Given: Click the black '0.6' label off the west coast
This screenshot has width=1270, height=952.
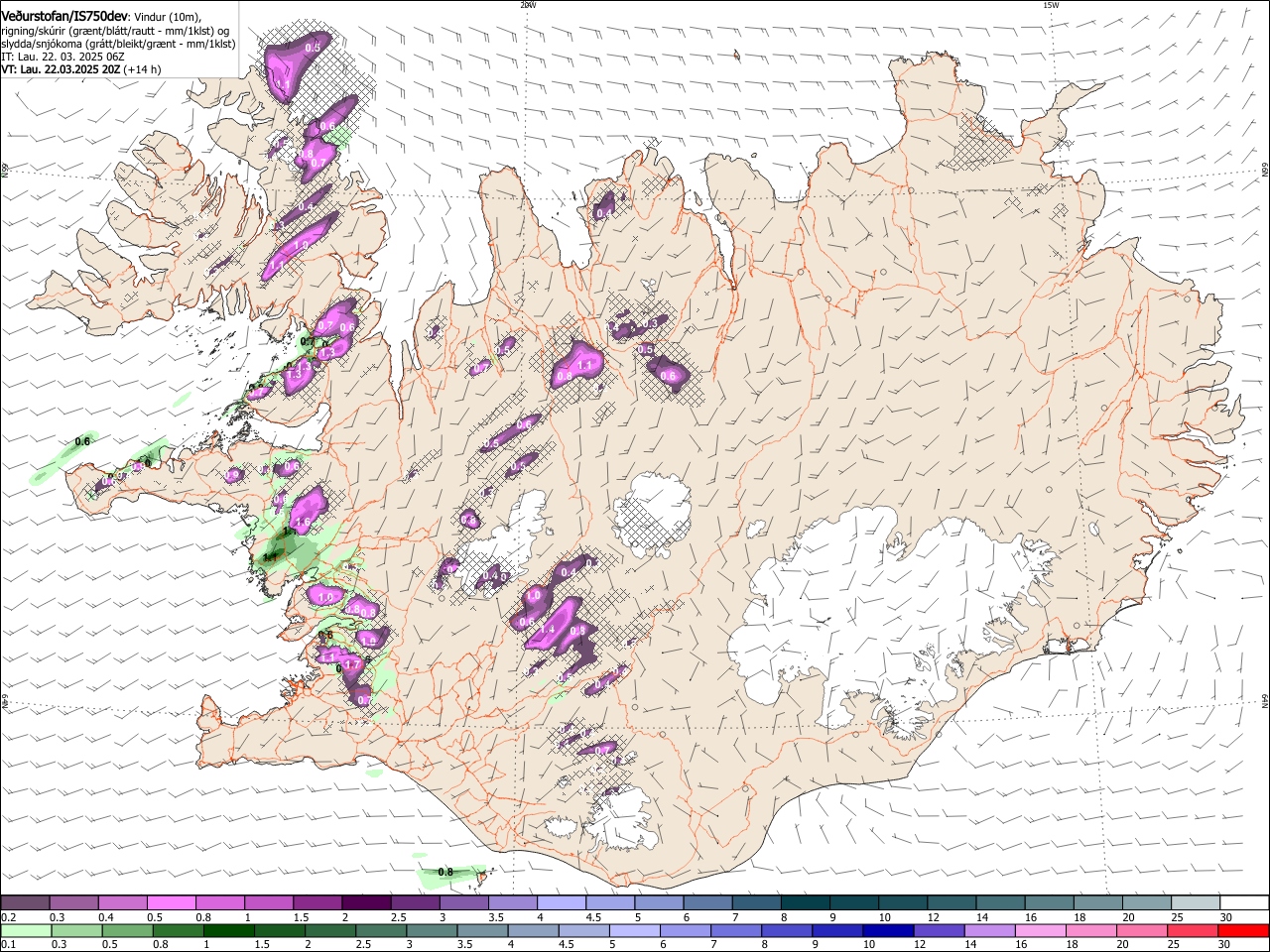Looking at the screenshot, I should [x=83, y=441].
